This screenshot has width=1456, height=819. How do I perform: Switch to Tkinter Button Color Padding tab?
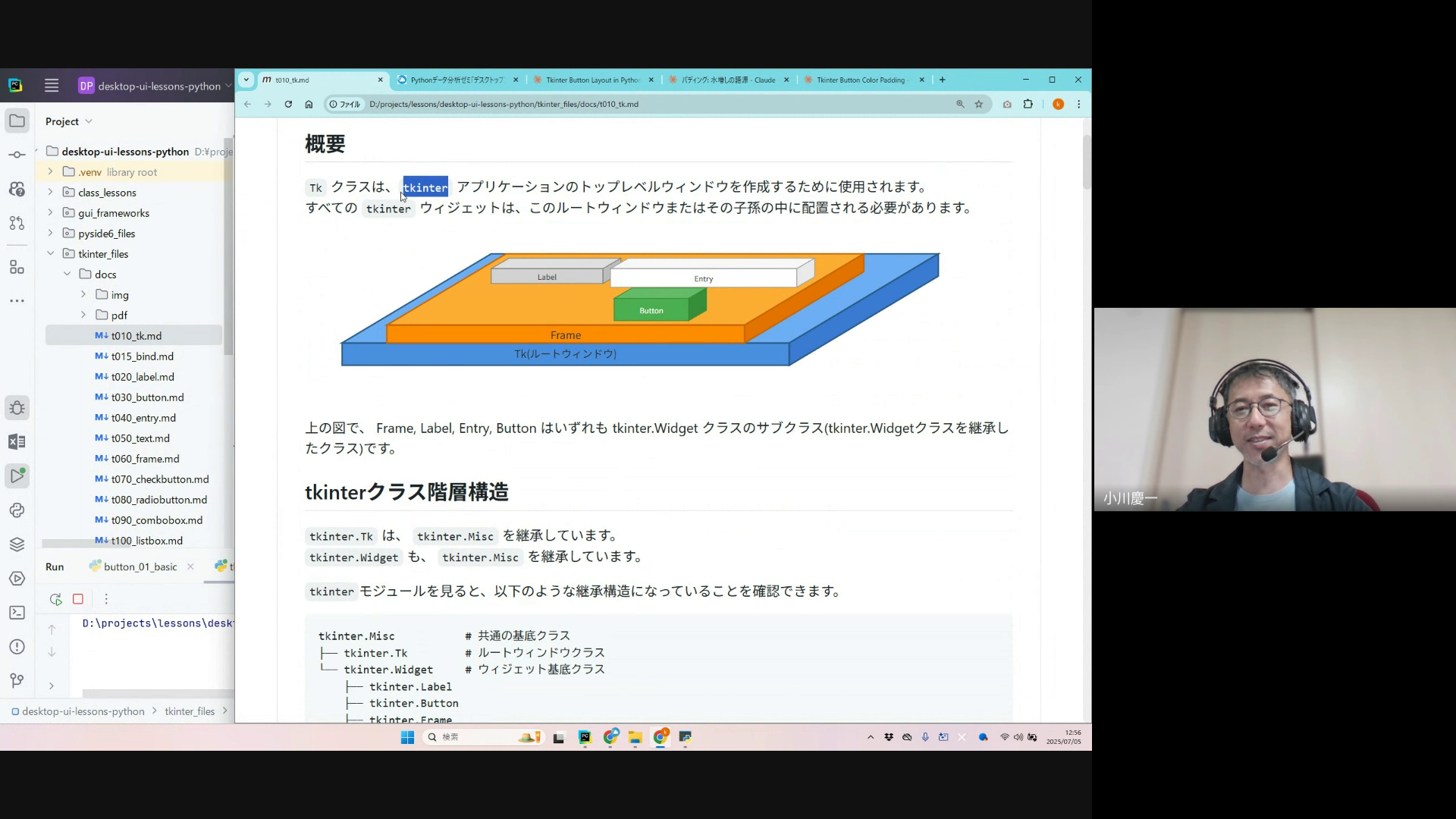860,80
